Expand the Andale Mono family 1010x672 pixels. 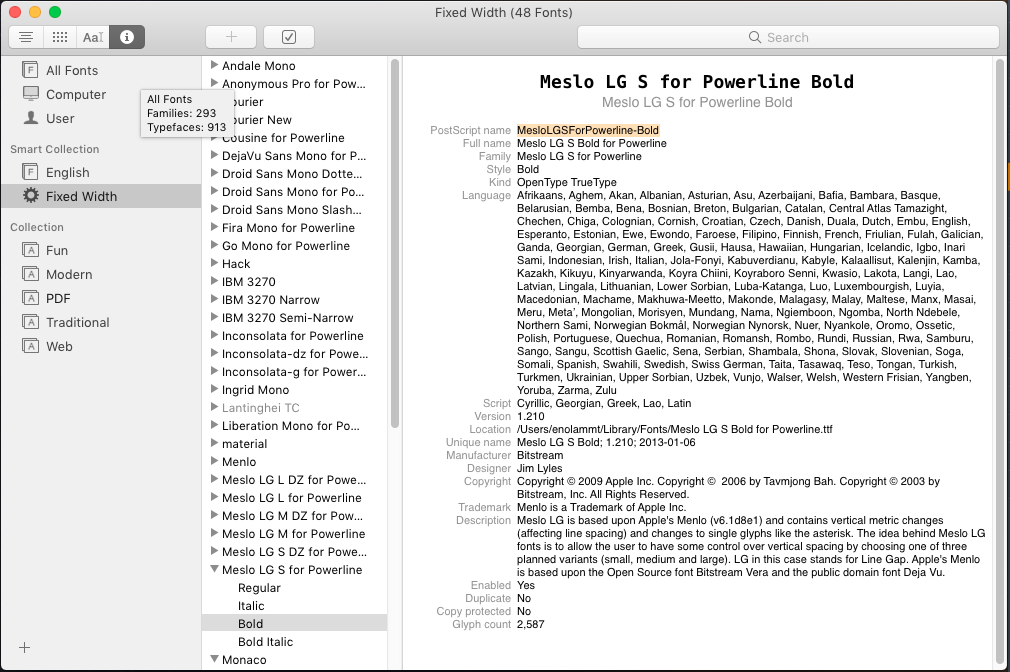[214, 64]
